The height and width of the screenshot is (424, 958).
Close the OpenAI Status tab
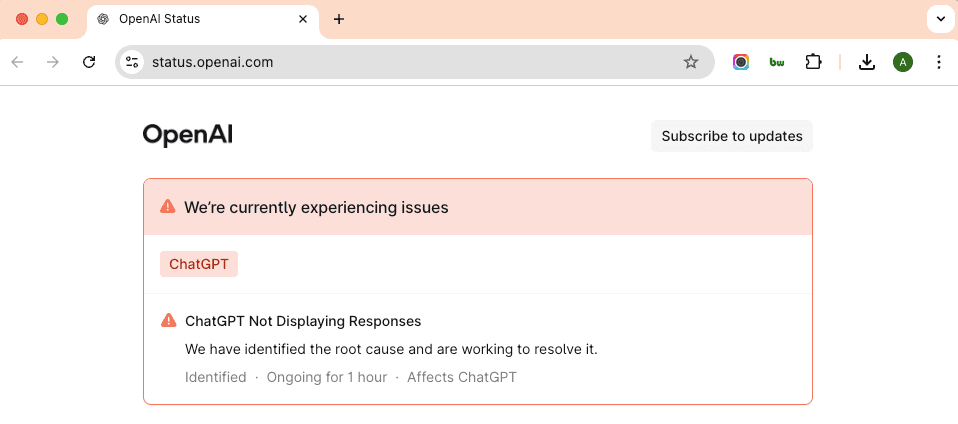(x=302, y=20)
